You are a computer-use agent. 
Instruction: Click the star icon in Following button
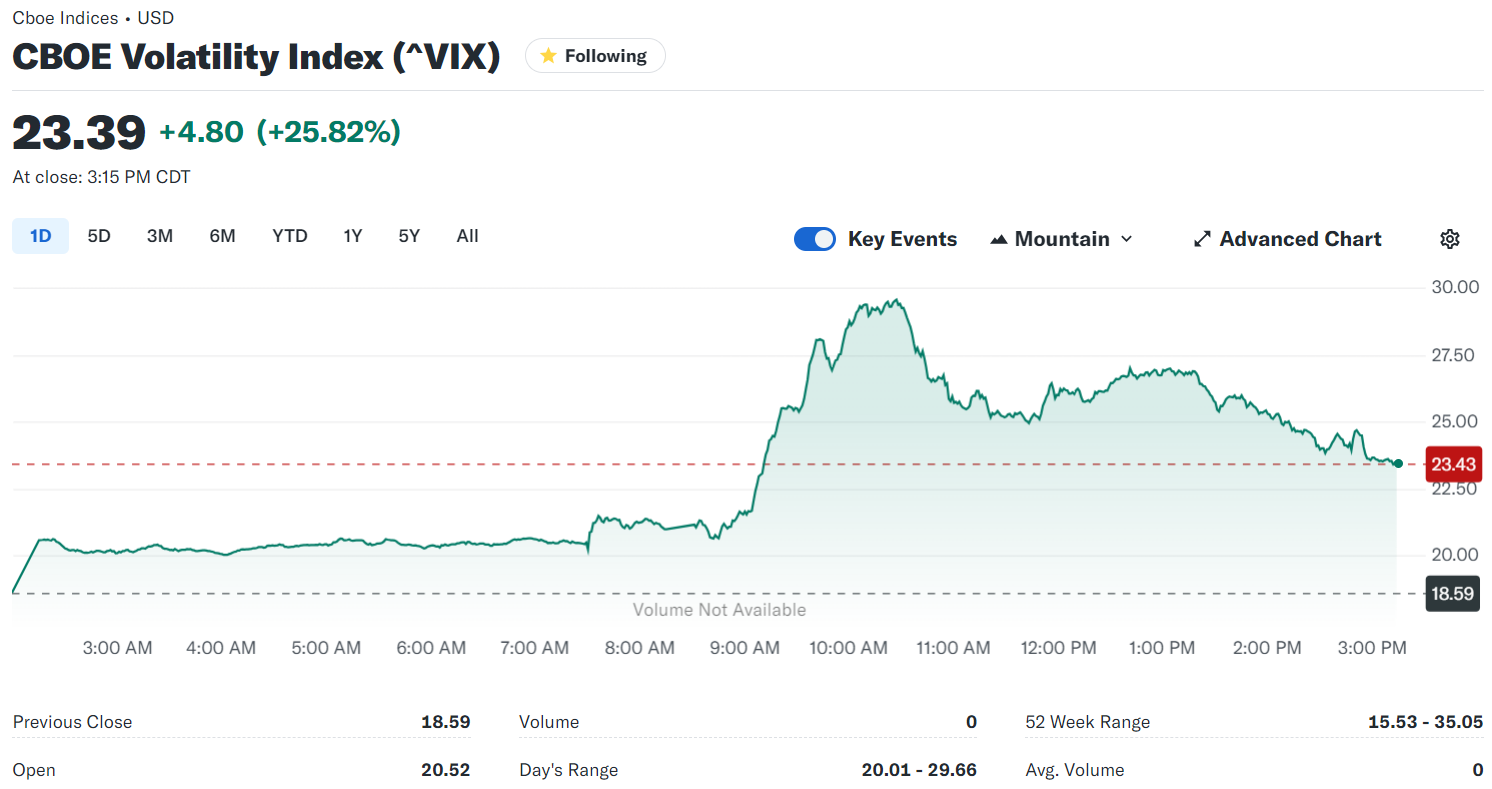(x=548, y=56)
